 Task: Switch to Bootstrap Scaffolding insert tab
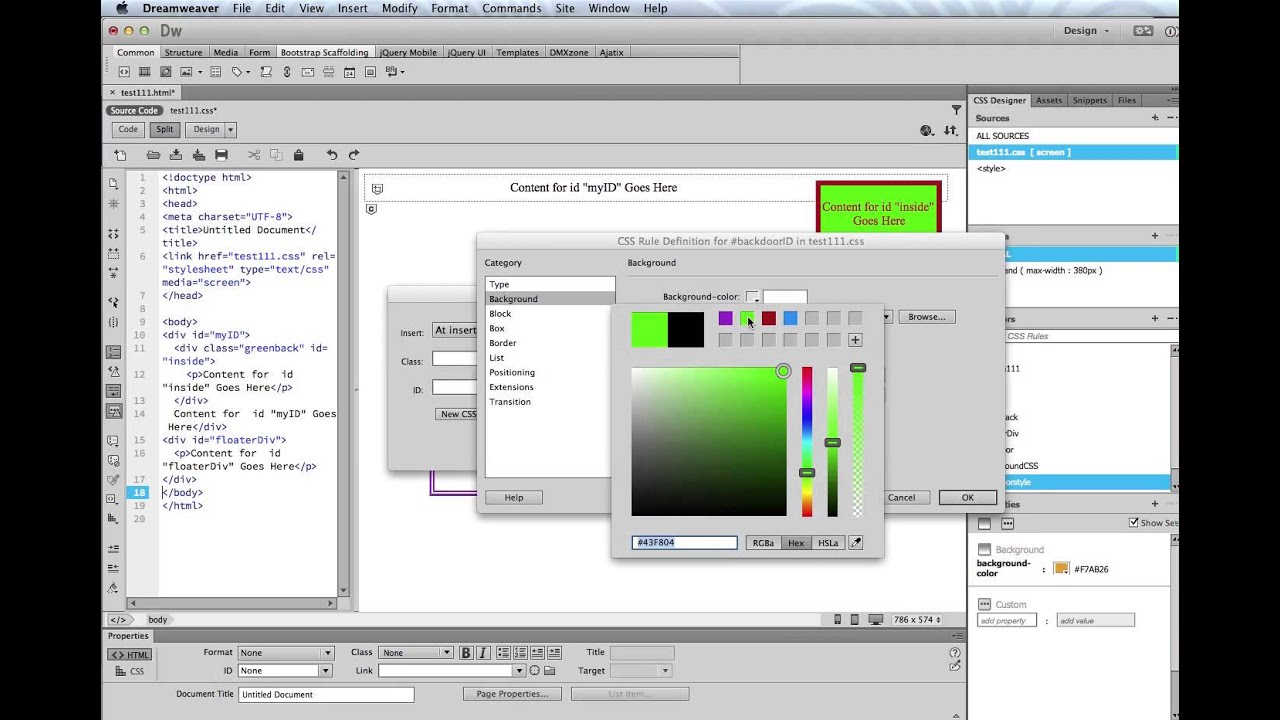point(324,52)
